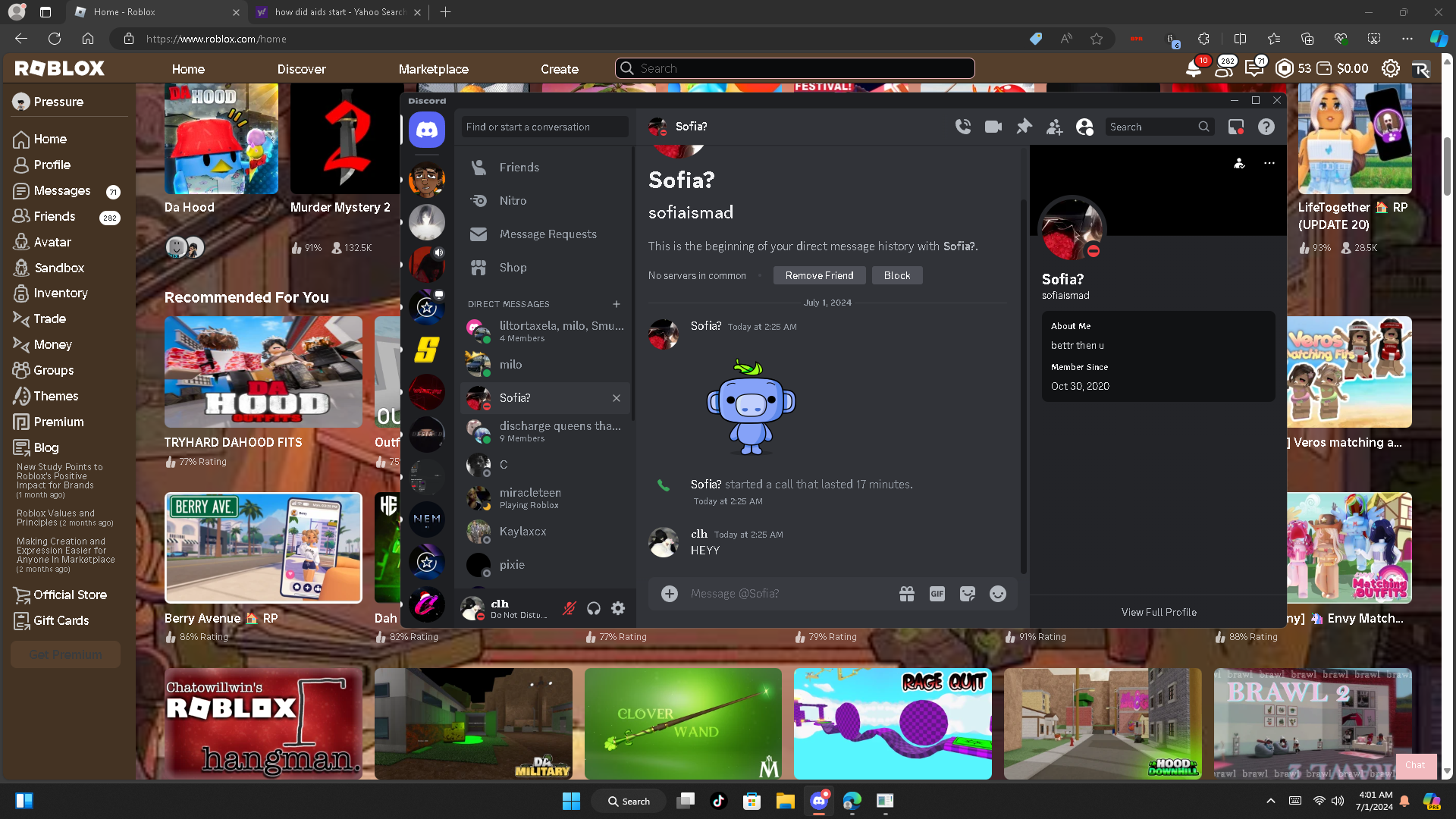Image resolution: width=1456 pixels, height=819 pixels.
Task: Open the emoji picker in Discord
Action: (998, 594)
